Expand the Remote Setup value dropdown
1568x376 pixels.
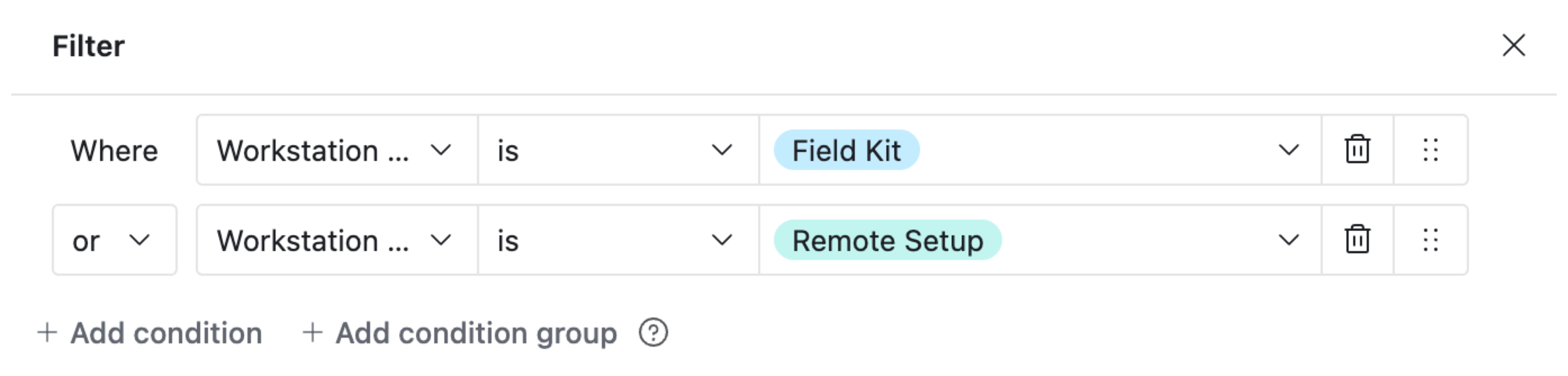pos(1288,240)
